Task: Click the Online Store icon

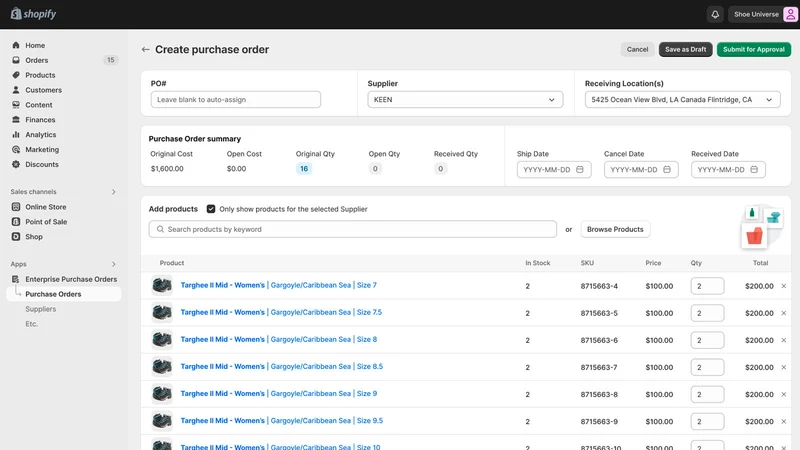Action: (x=16, y=207)
